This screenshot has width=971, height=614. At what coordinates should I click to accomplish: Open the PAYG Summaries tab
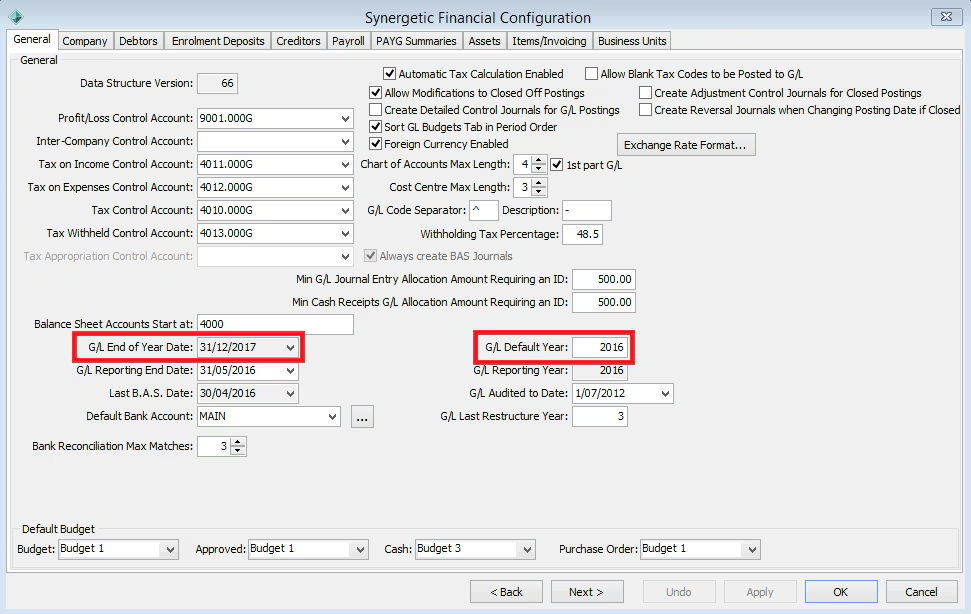(416, 41)
